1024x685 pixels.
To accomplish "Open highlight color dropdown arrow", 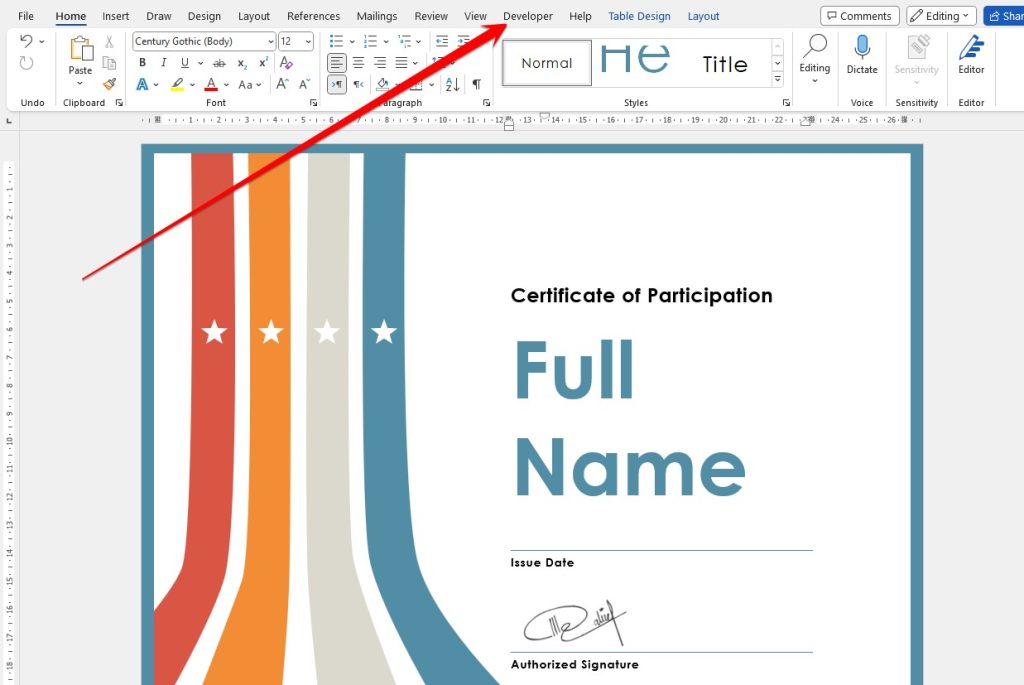I will (x=192, y=85).
